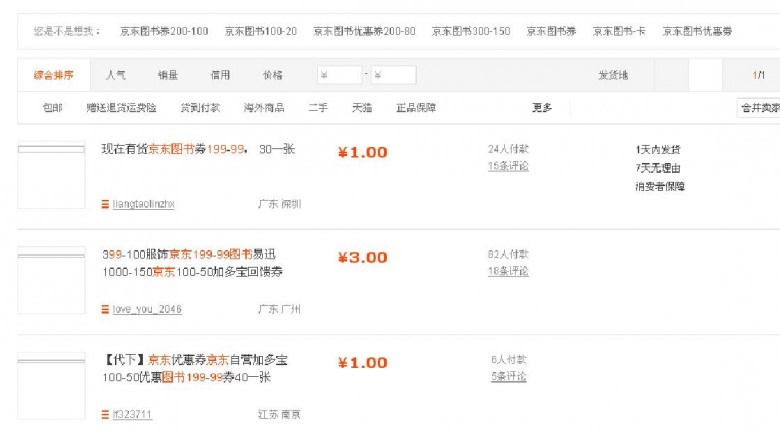Toggle the 货到付款 filter option
The height and width of the screenshot is (432, 780).
click(x=200, y=108)
